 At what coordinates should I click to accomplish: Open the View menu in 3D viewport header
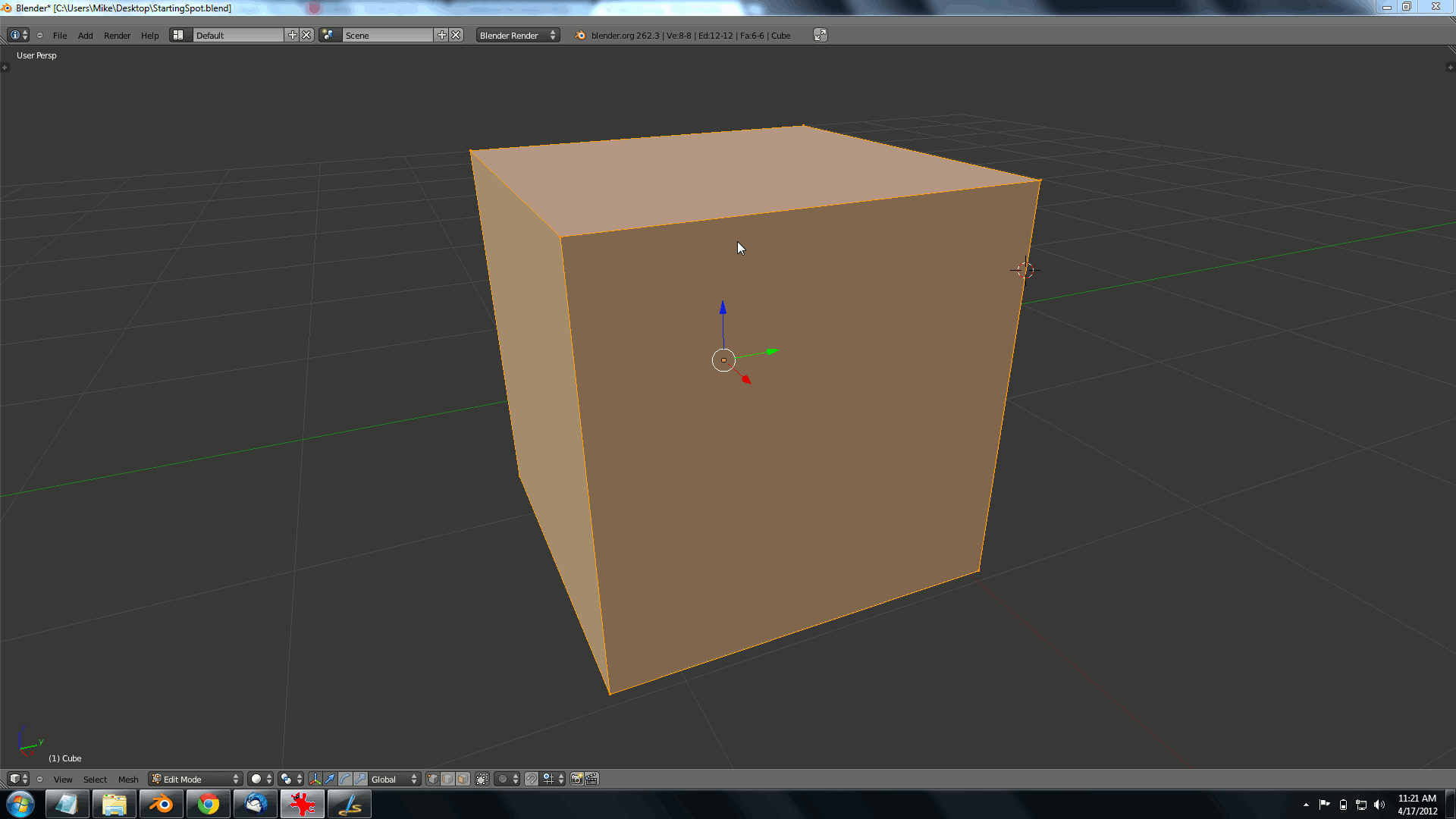click(63, 780)
